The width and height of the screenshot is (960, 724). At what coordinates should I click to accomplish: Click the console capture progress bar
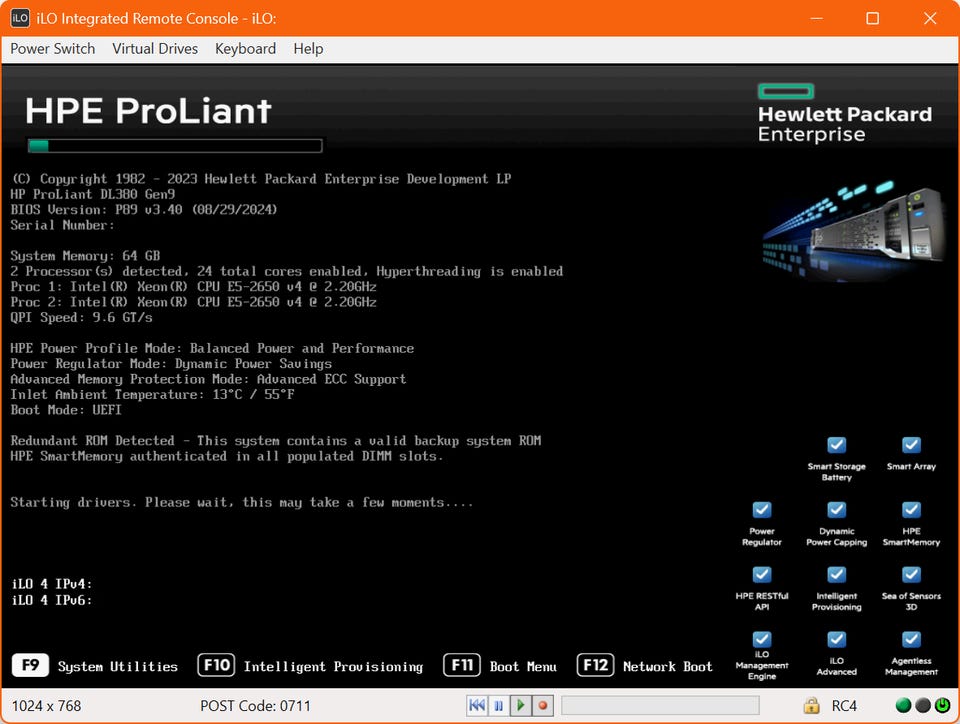click(660, 706)
